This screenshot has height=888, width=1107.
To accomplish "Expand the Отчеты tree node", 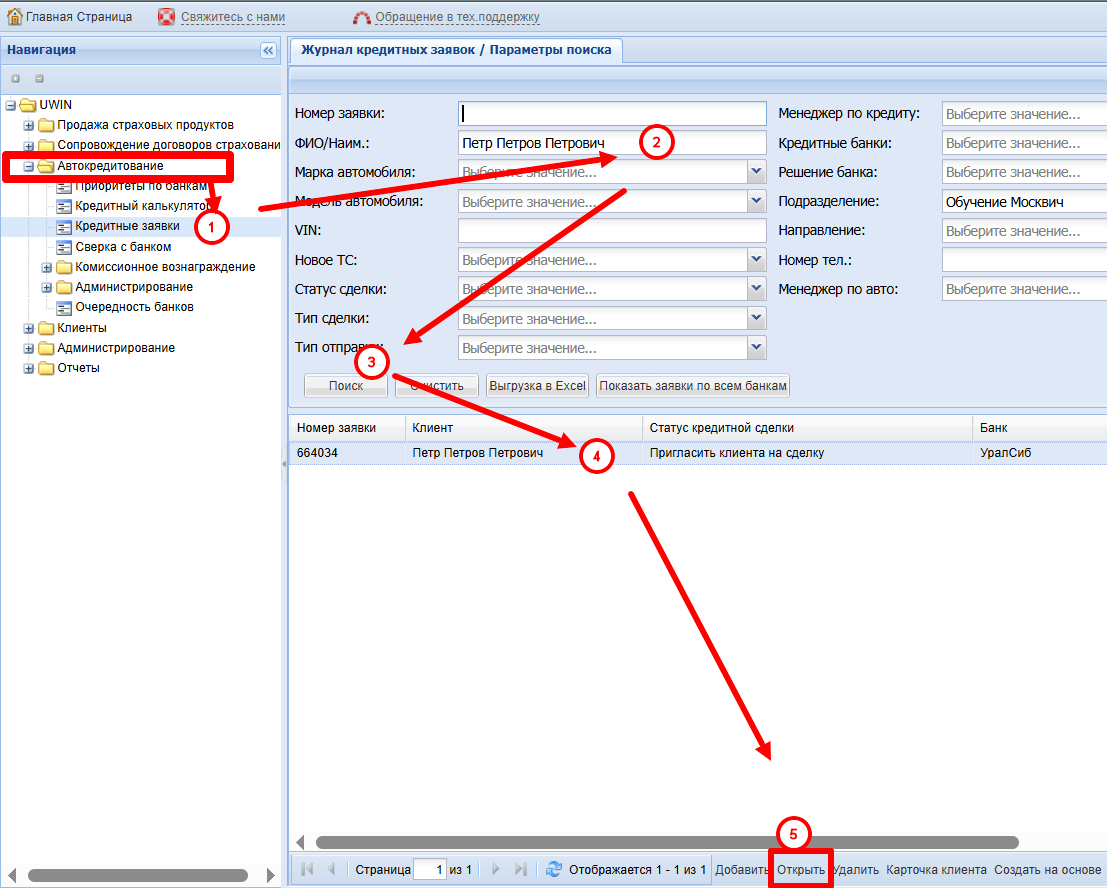I will coord(29,368).
